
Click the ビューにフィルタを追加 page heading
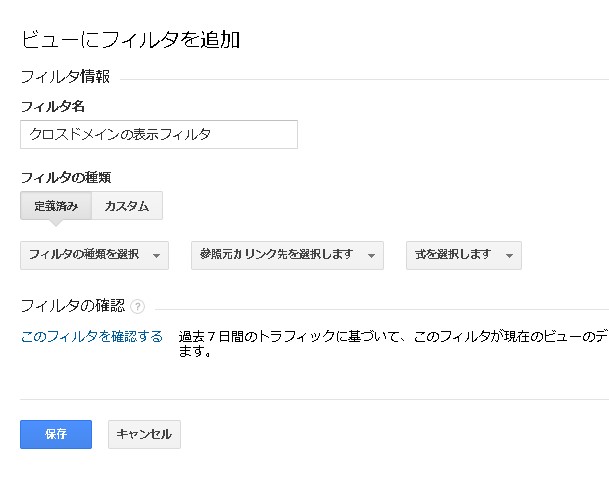click(x=130, y=40)
